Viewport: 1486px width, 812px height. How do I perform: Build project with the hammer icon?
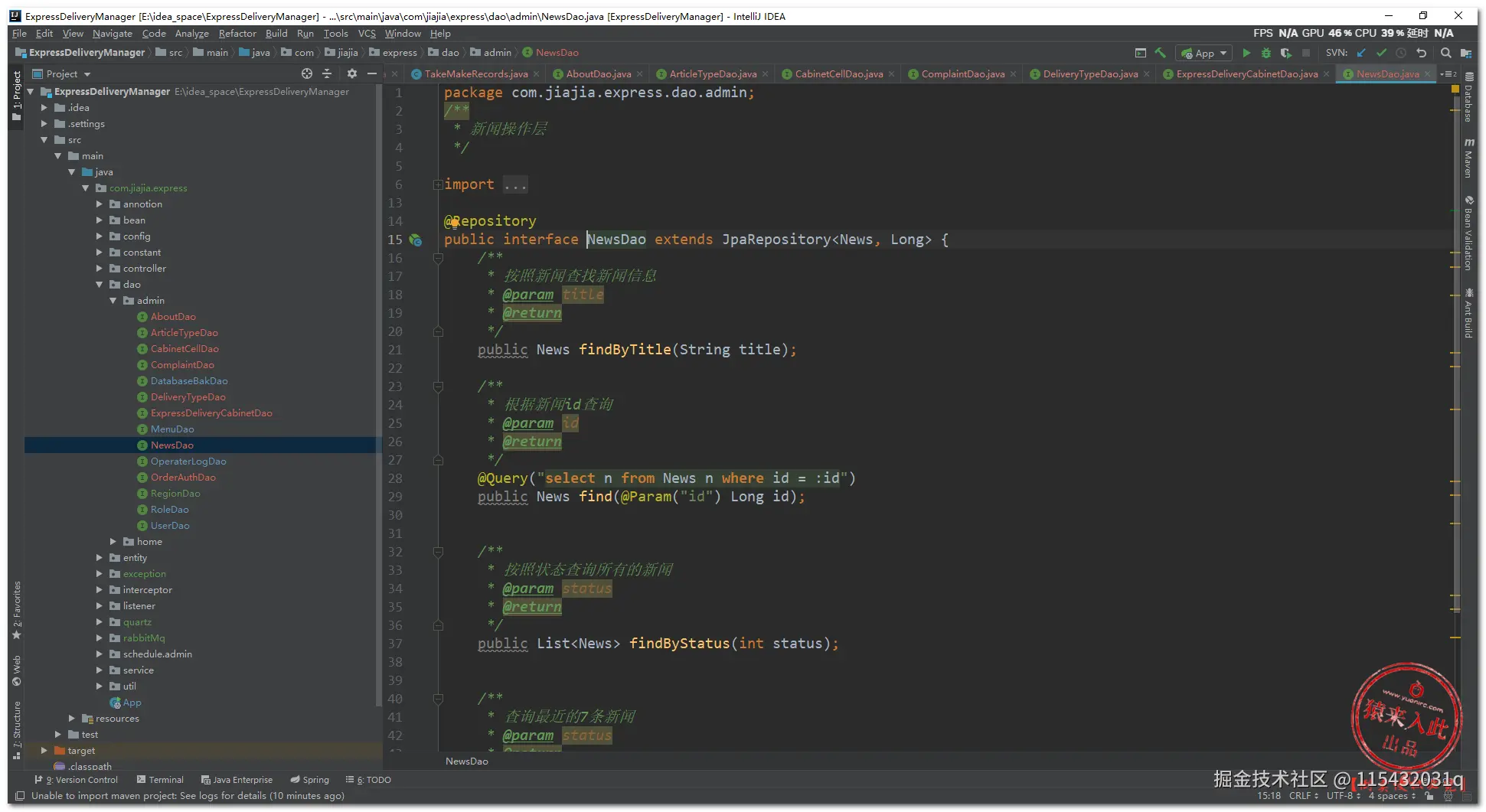[1161, 53]
